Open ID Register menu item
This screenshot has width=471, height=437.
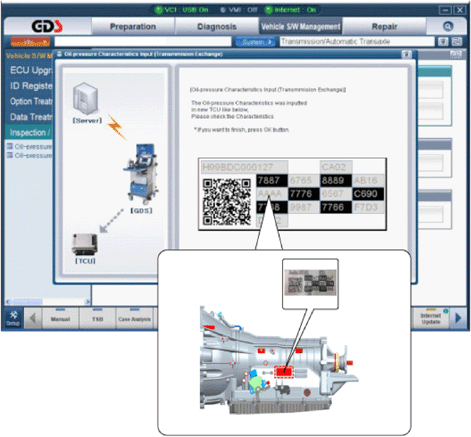point(31,86)
